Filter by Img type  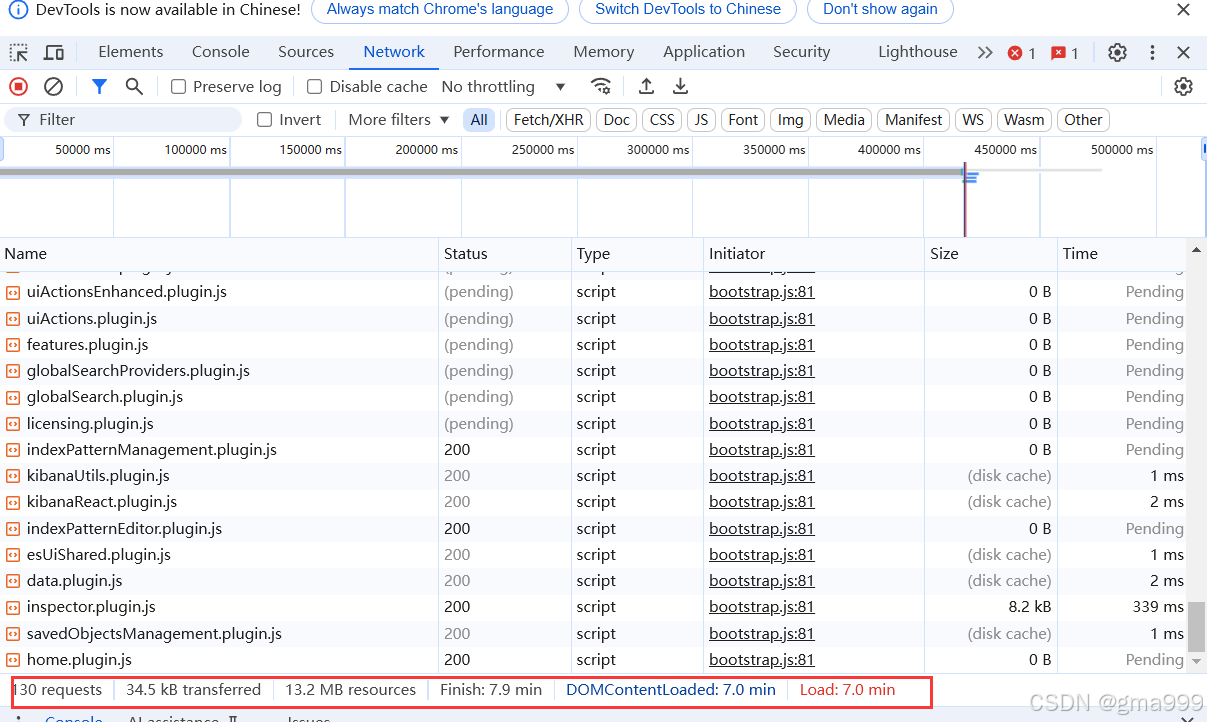pos(790,120)
